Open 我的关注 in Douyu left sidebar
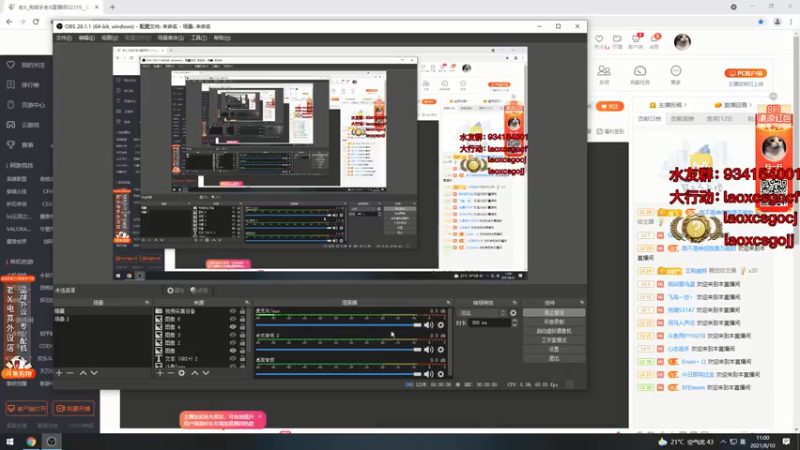 pyautogui.click(x=26, y=65)
